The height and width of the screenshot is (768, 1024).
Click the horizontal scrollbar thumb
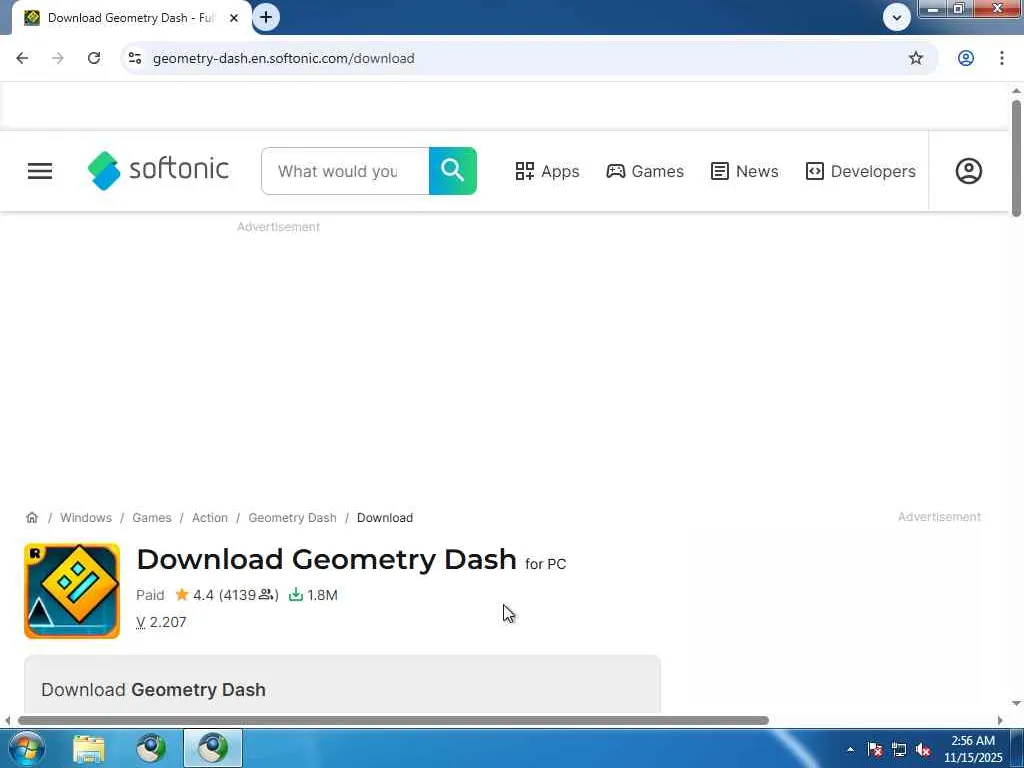[393, 720]
